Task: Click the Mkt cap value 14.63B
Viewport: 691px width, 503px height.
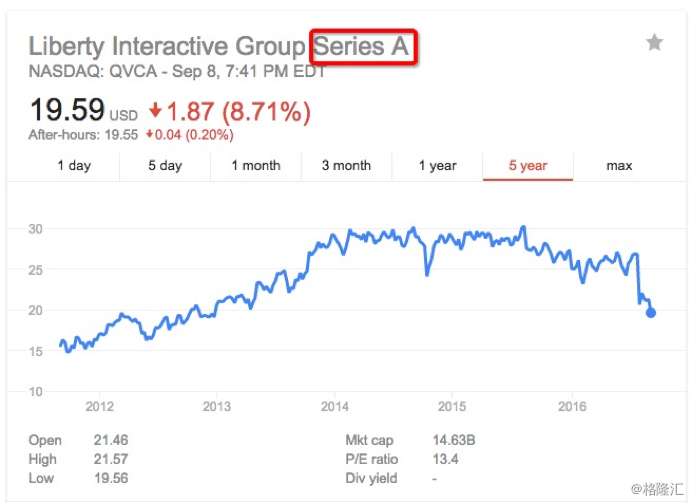Action: tap(454, 440)
